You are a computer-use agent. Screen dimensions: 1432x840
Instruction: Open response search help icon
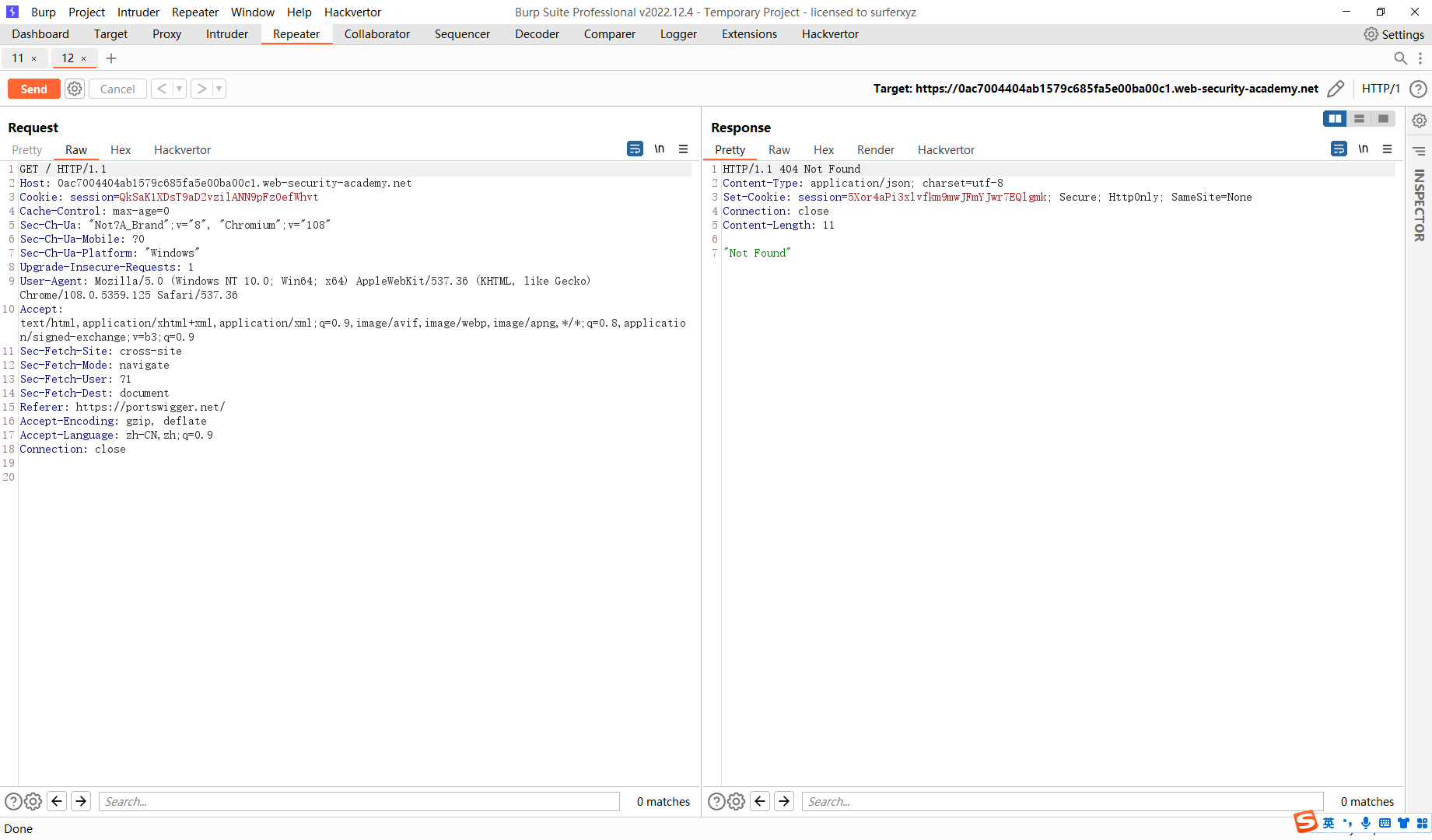716,801
